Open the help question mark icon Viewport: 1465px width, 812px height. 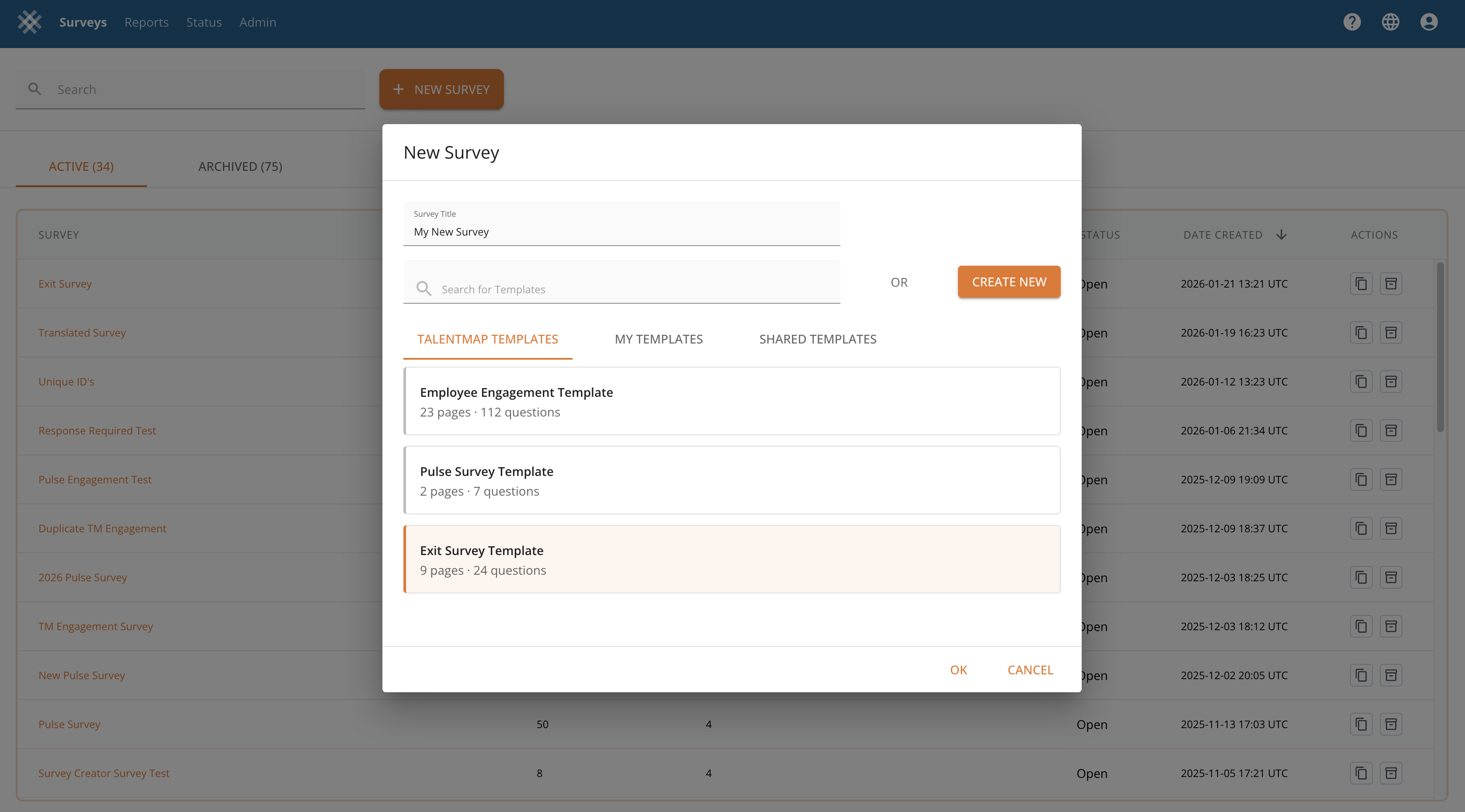1352,22
